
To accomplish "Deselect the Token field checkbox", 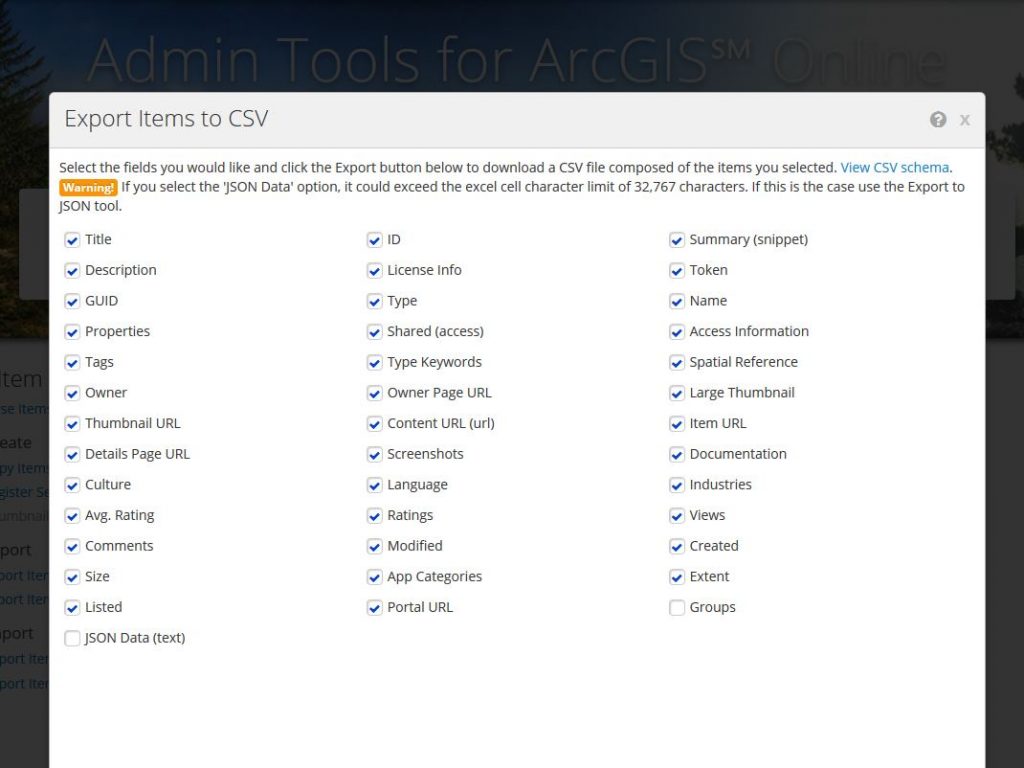I will click(x=677, y=271).
